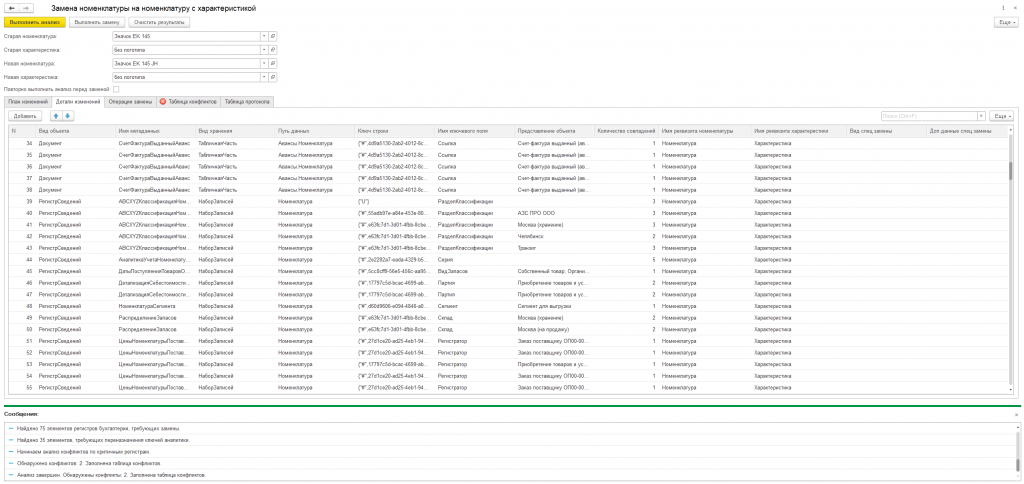This screenshot has width=1024, height=484.
Task: Click the Поиск (Ctrl+F) search field
Action: 928,116
